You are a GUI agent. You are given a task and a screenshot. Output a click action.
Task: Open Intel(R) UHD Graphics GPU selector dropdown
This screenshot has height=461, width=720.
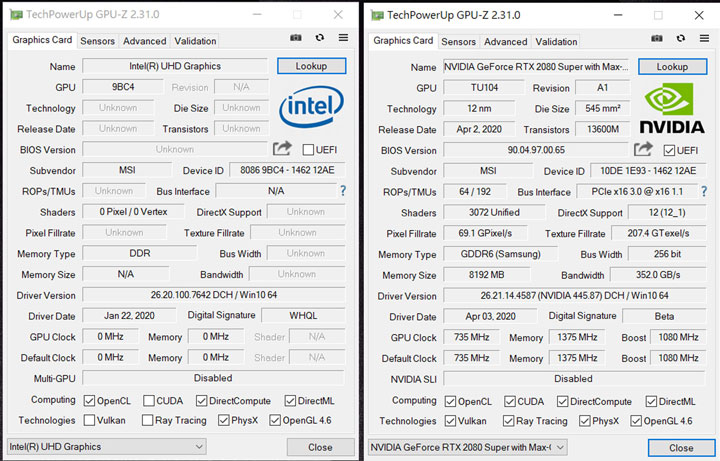(x=107, y=446)
